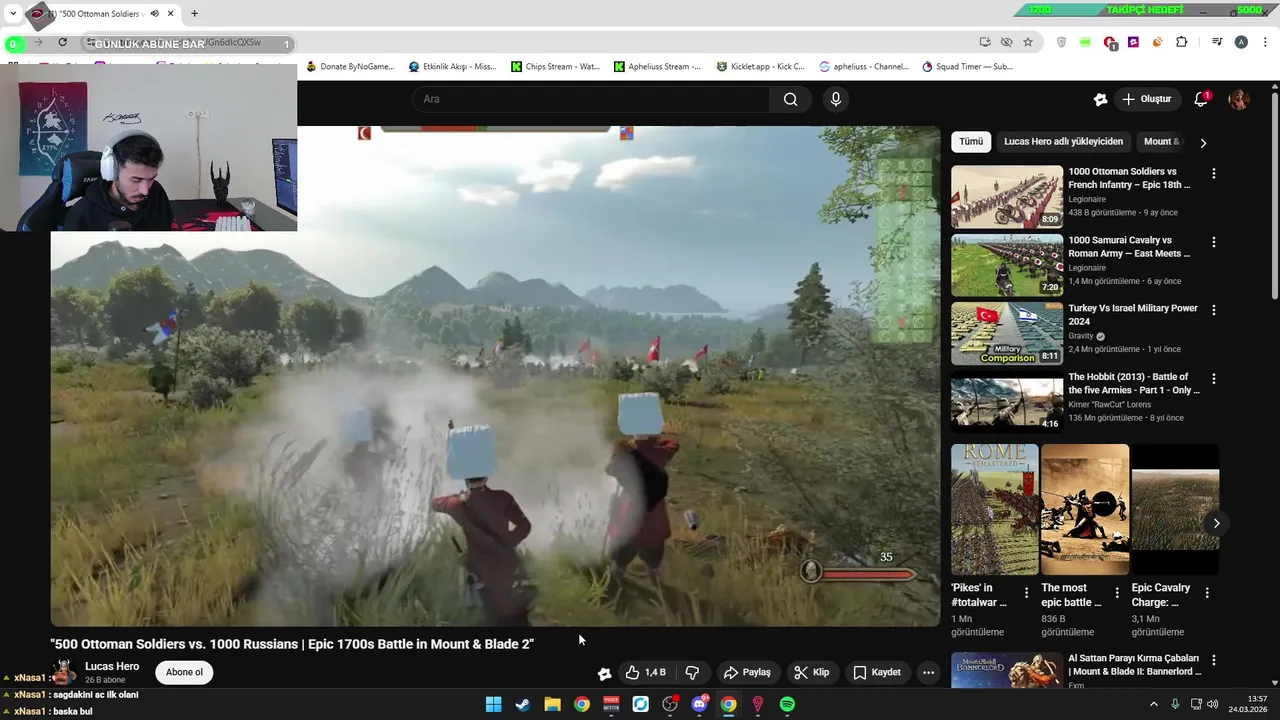1280x720 pixels.
Task: Start voice search with the microphone icon
Action: 836,99
